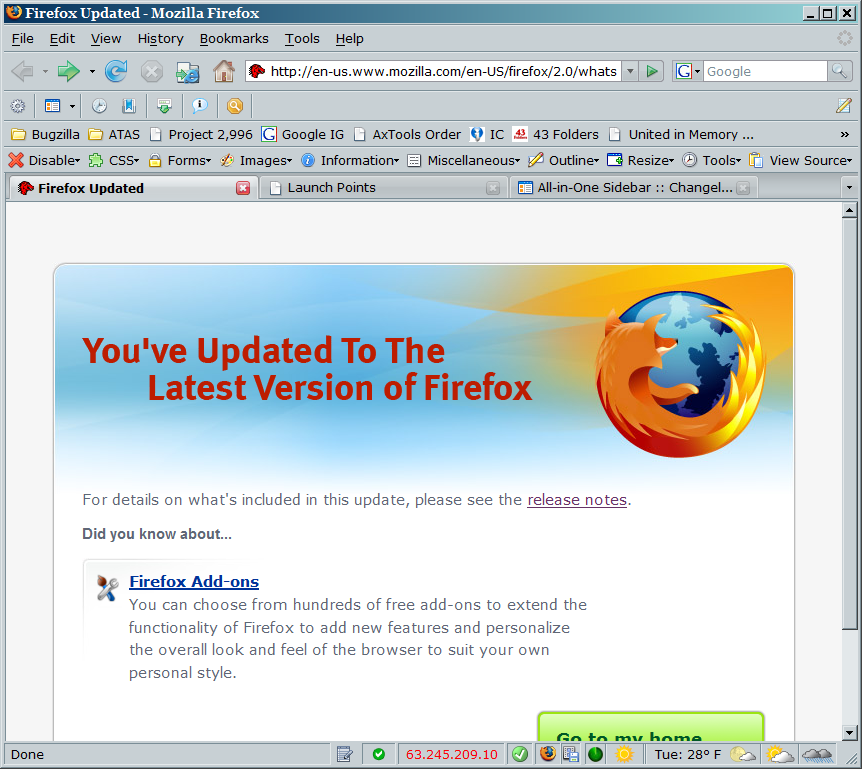Open the Edit menu
Viewport: 862px width, 769px height.
tap(62, 38)
